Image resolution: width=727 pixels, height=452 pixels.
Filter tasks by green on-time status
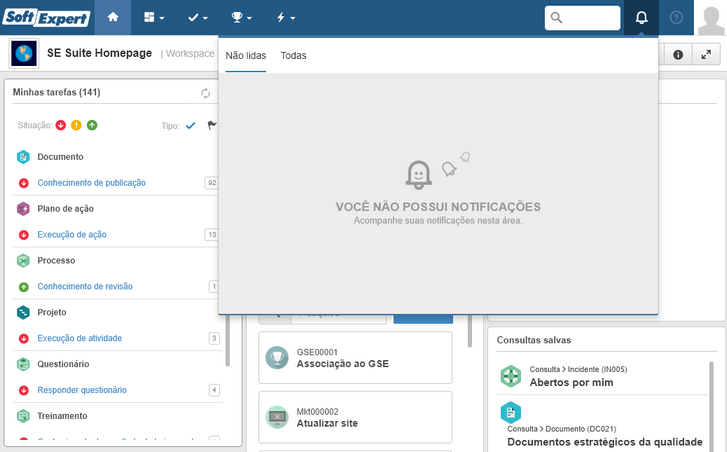[x=92, y=125]
